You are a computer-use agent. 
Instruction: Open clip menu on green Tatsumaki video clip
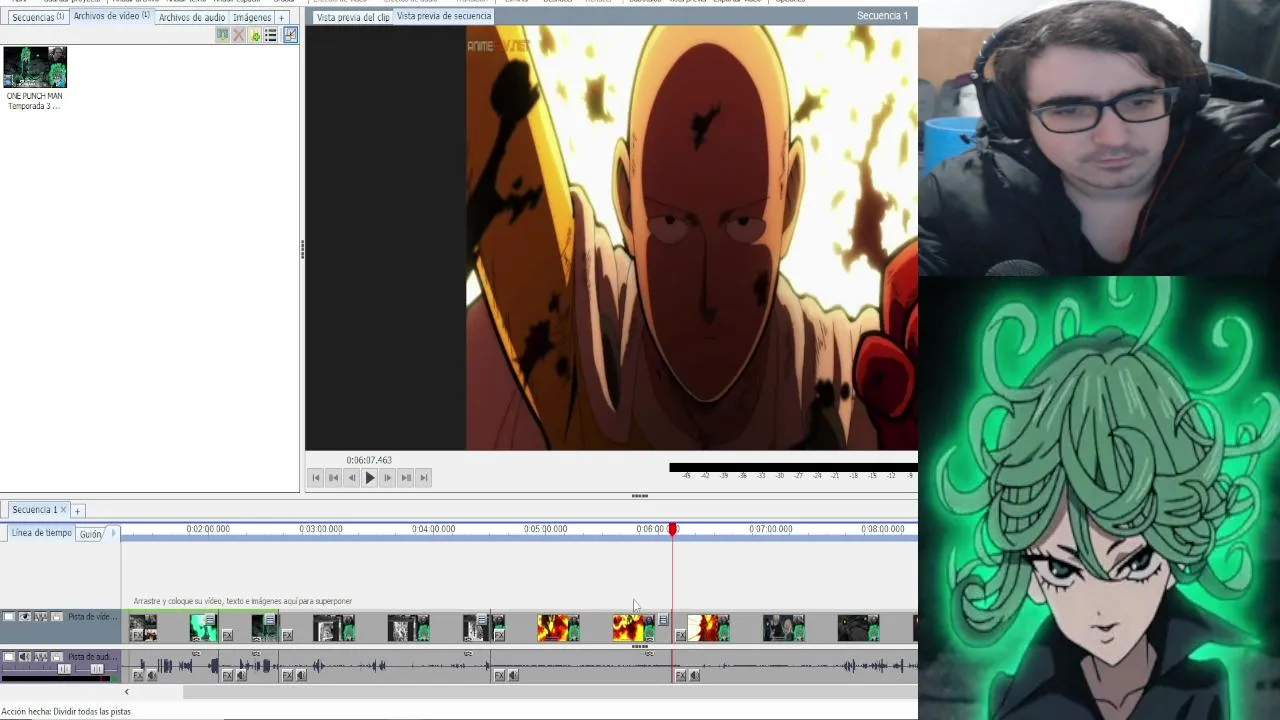pyautogui.click(x=210, y=619)
